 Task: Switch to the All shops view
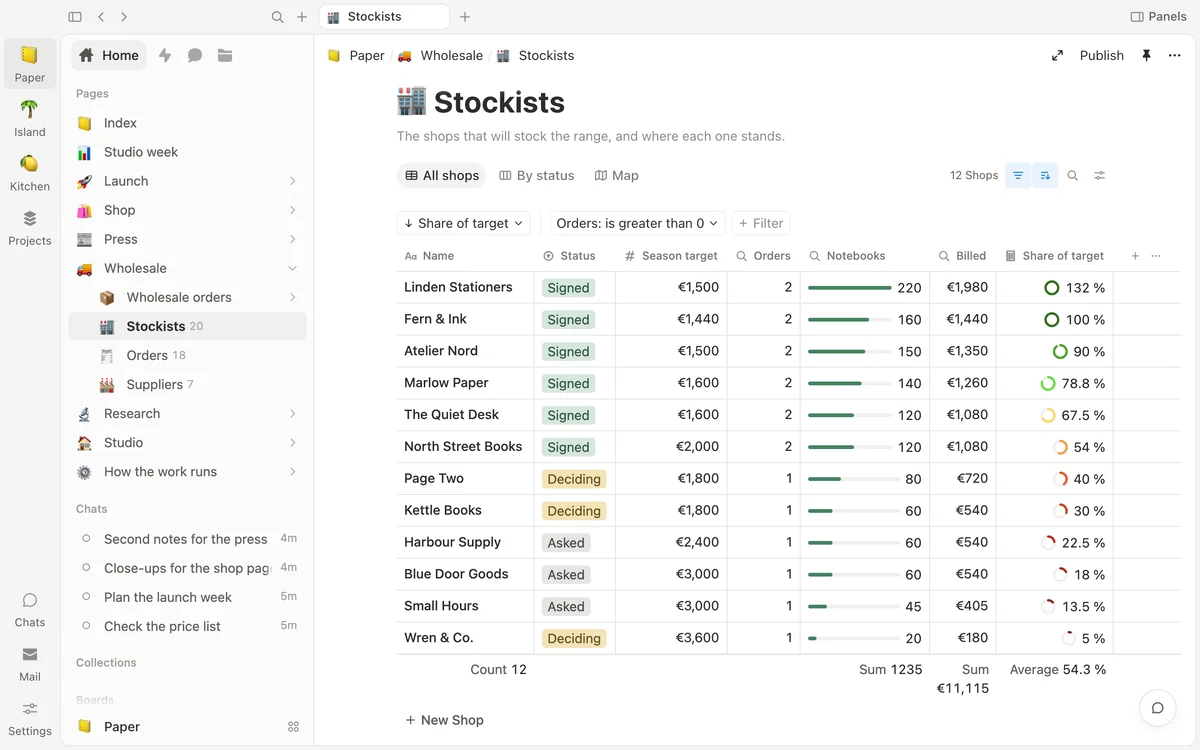point(442,176)
